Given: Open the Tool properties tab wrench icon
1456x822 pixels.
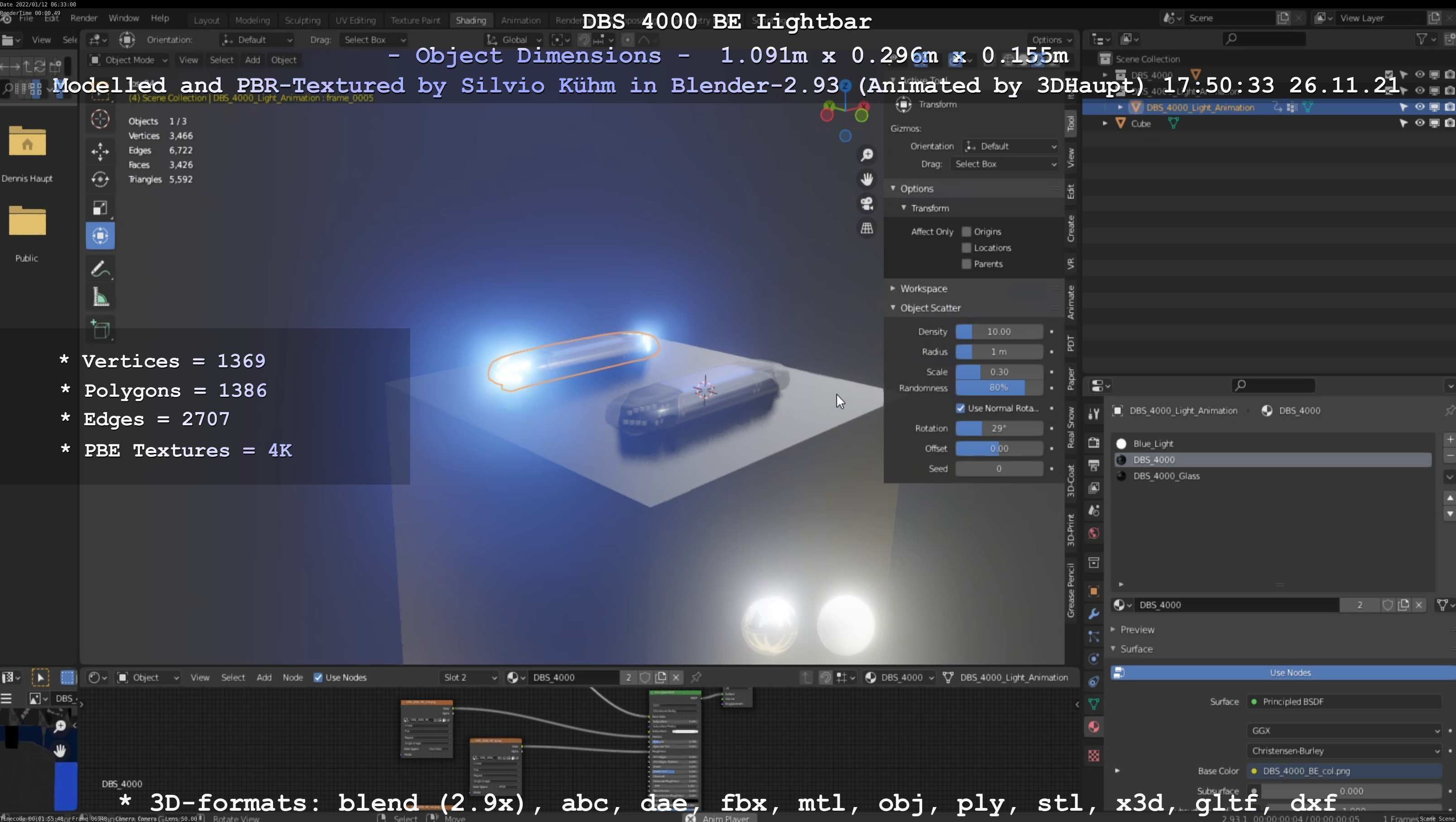Looking at the screenshot, I should pyautogui.click(x=1094, y=414).
